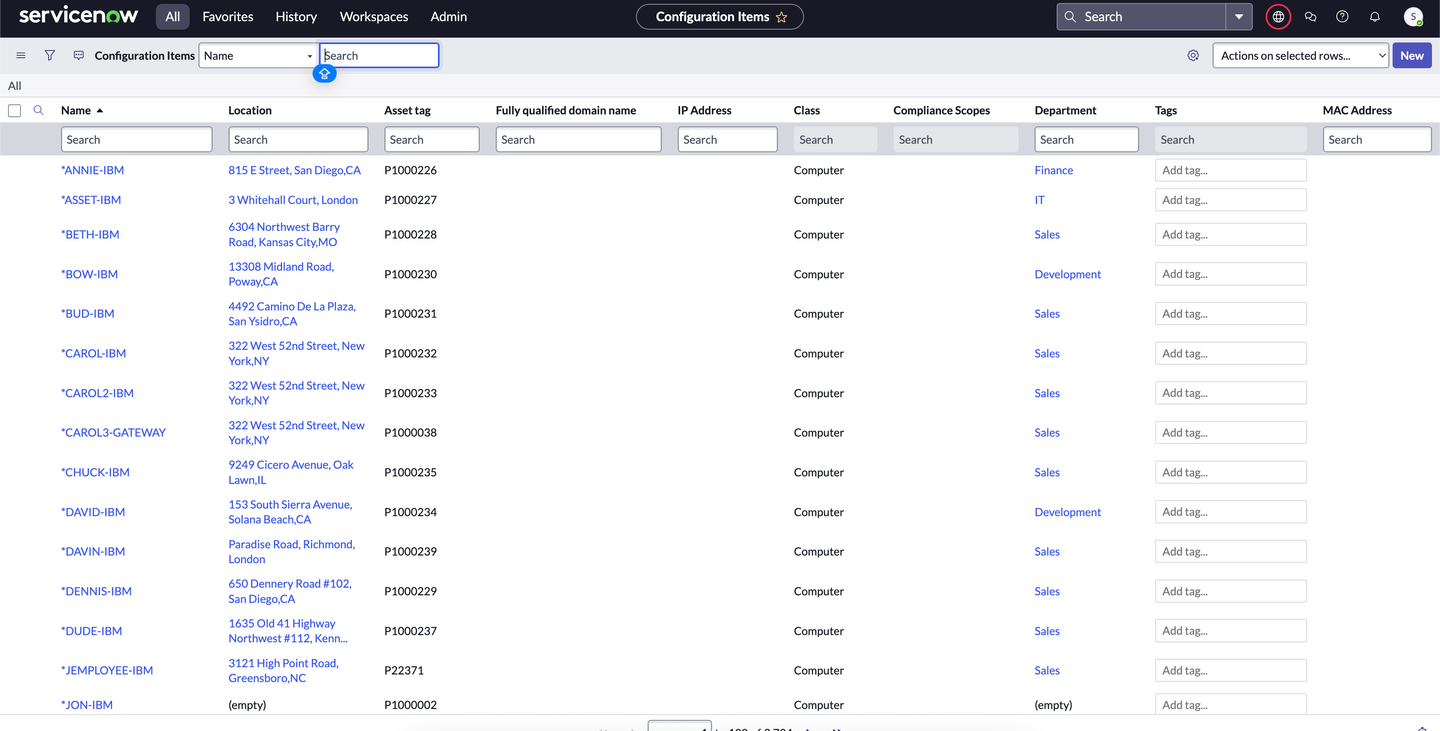This screenshot has width=1440, height=731.
Task: Click the global search magnifier icon
Action: (1070, 17)
